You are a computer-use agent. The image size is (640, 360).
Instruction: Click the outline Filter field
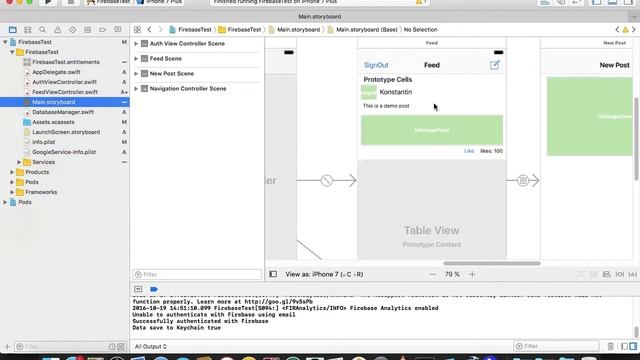point(197,274)
